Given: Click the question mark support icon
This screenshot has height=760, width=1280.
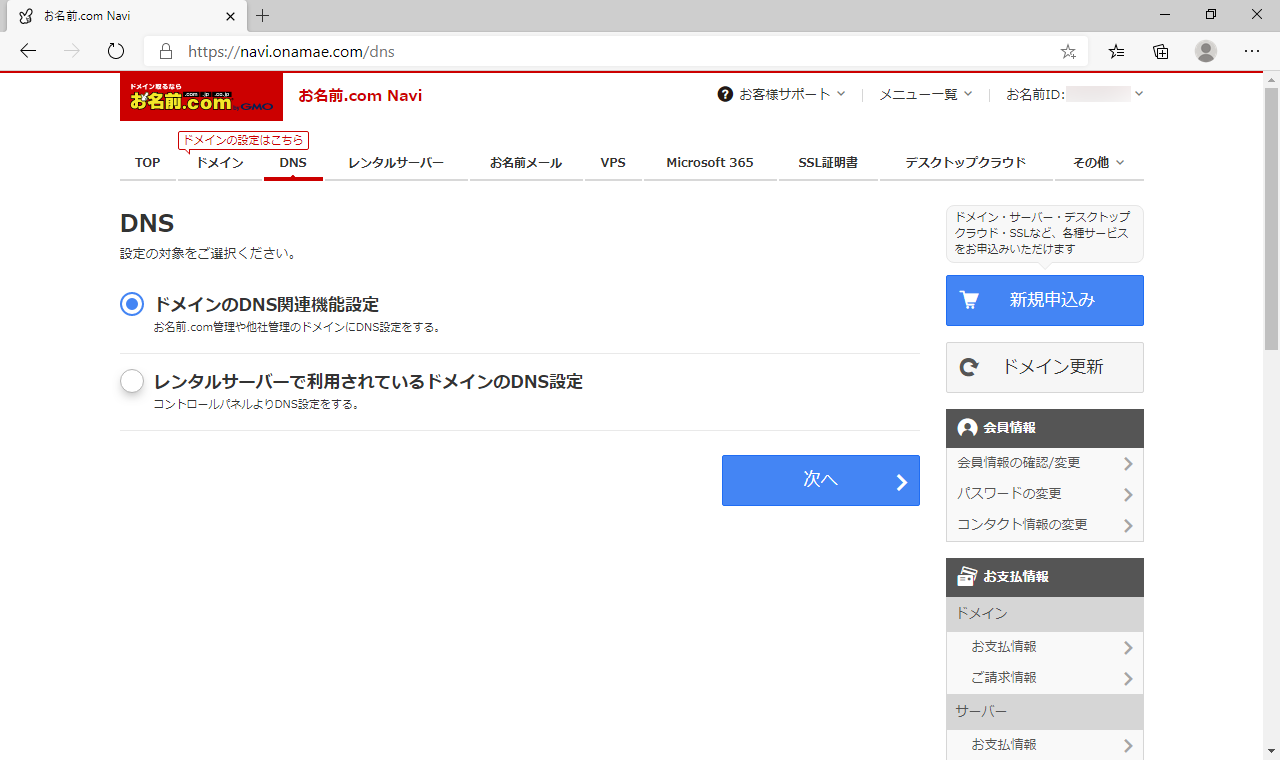Looking at the screenshot, I should (x=725, y=94).
